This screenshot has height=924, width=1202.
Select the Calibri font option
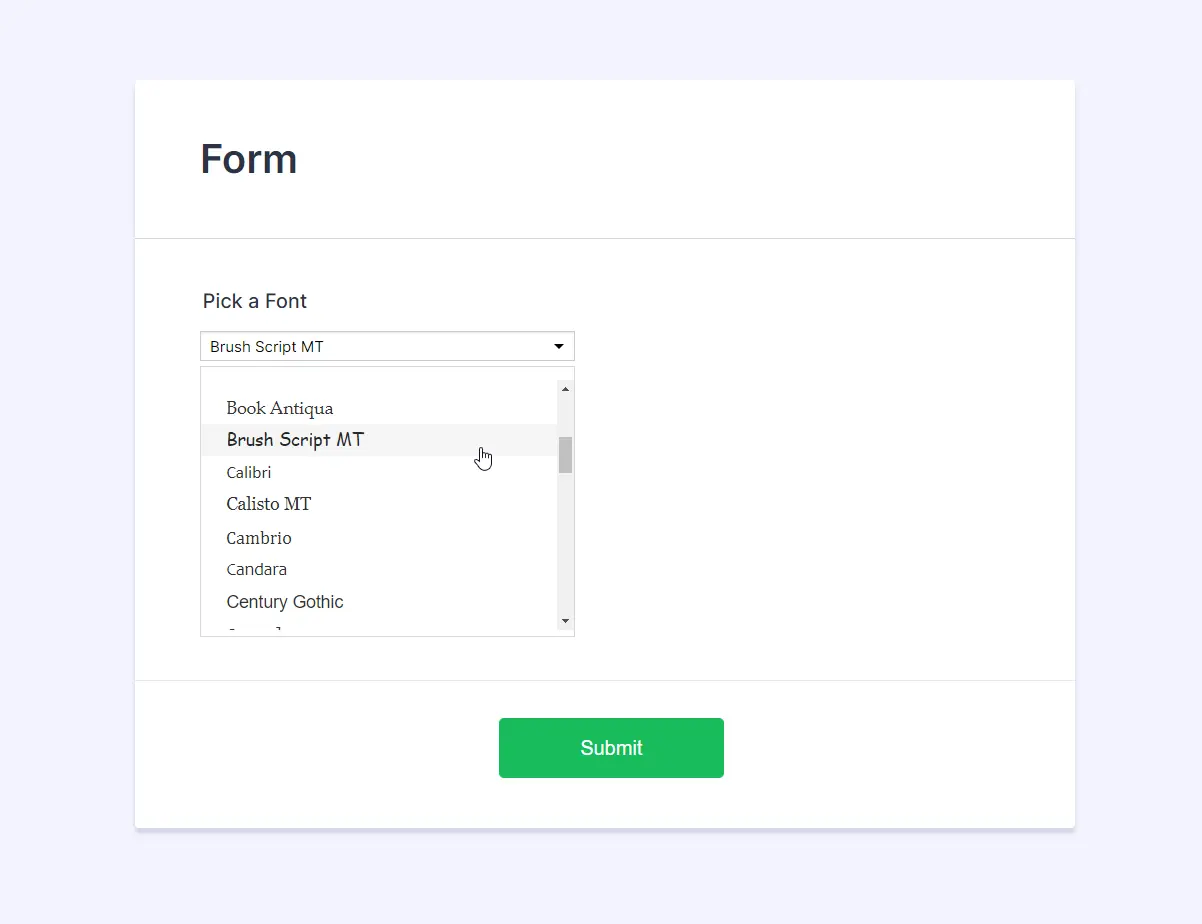[x=249, y=472]
